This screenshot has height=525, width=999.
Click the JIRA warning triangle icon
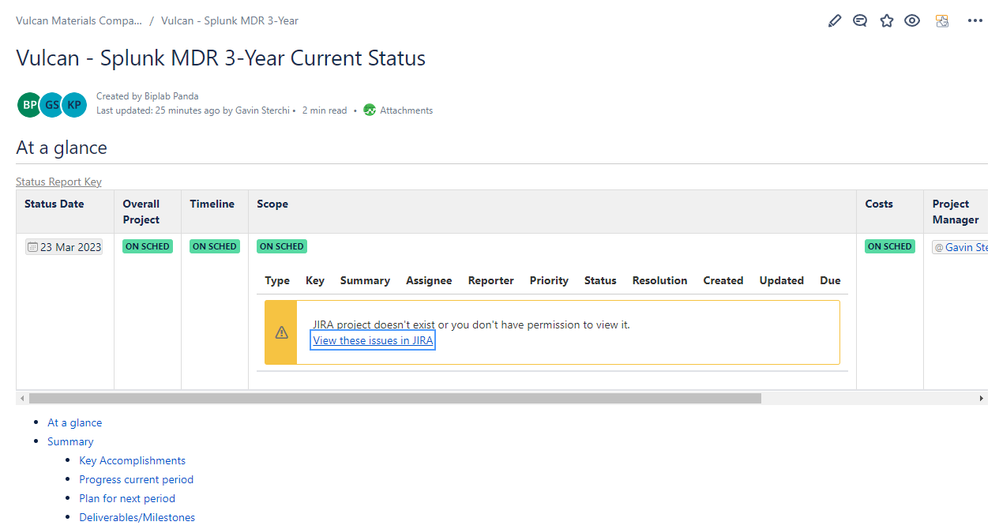pos(281,333)
